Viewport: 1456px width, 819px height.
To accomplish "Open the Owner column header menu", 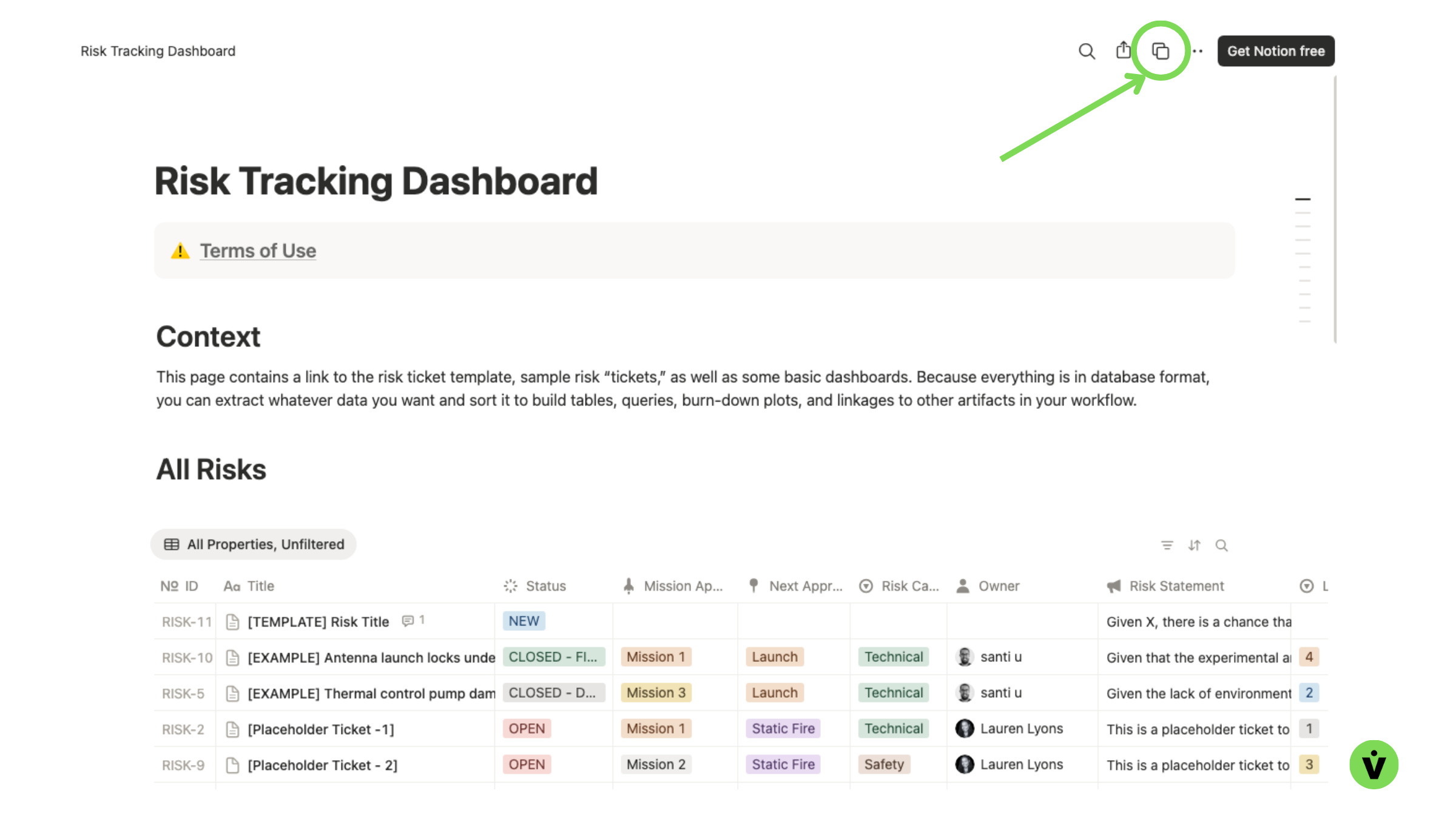I will pyautogui.click(x=998, y=586).
